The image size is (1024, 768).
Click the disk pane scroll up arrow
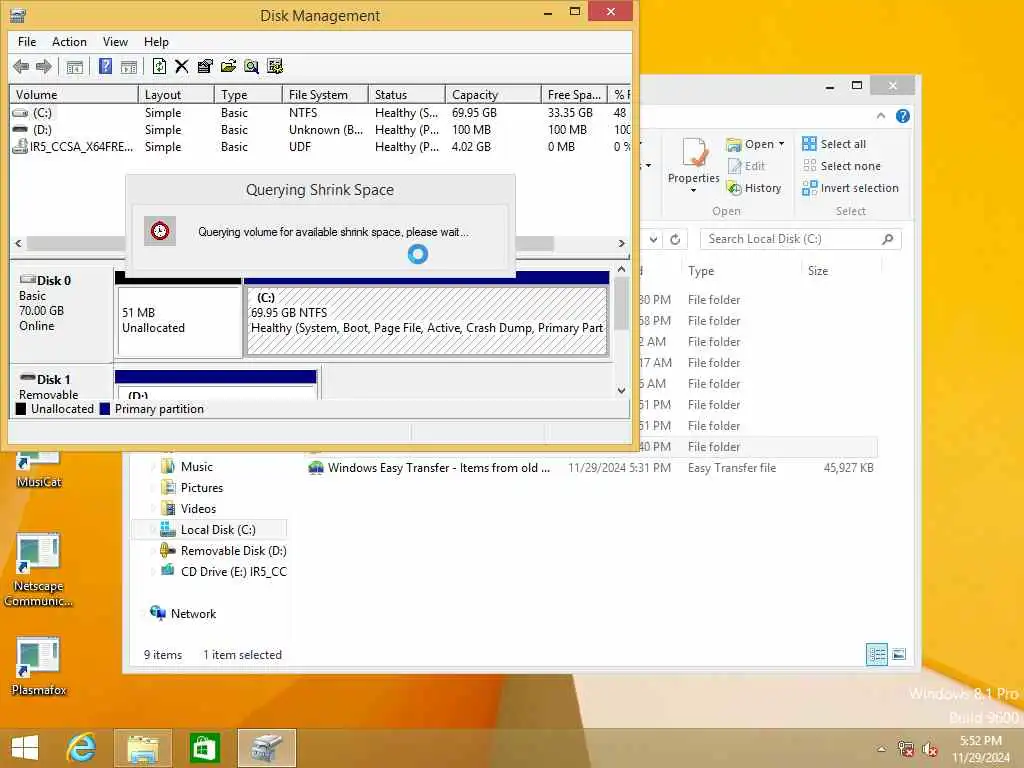[x=621, y=269]
